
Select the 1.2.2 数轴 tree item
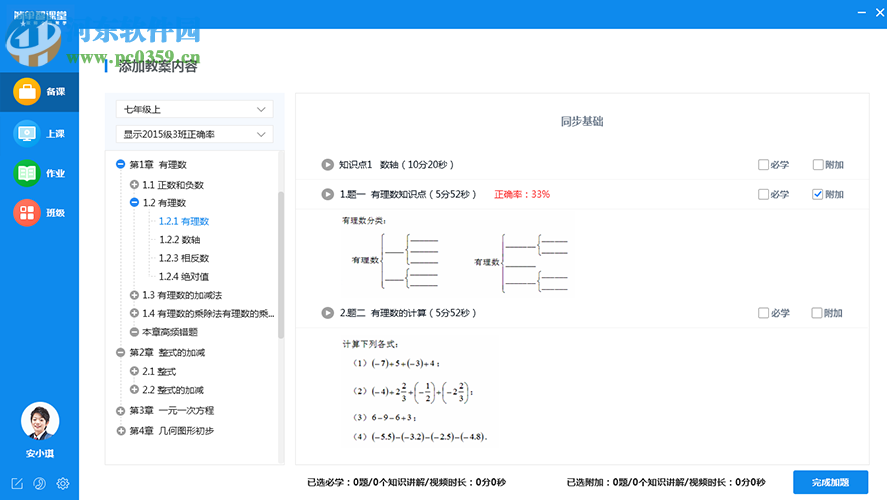tap(179, 240)
